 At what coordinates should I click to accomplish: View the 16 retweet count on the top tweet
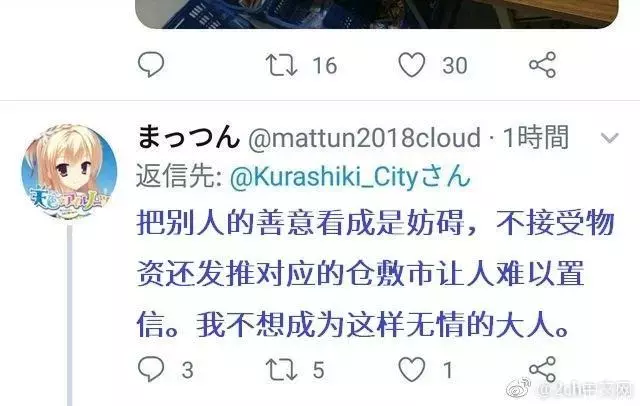[x=325, y=65]
